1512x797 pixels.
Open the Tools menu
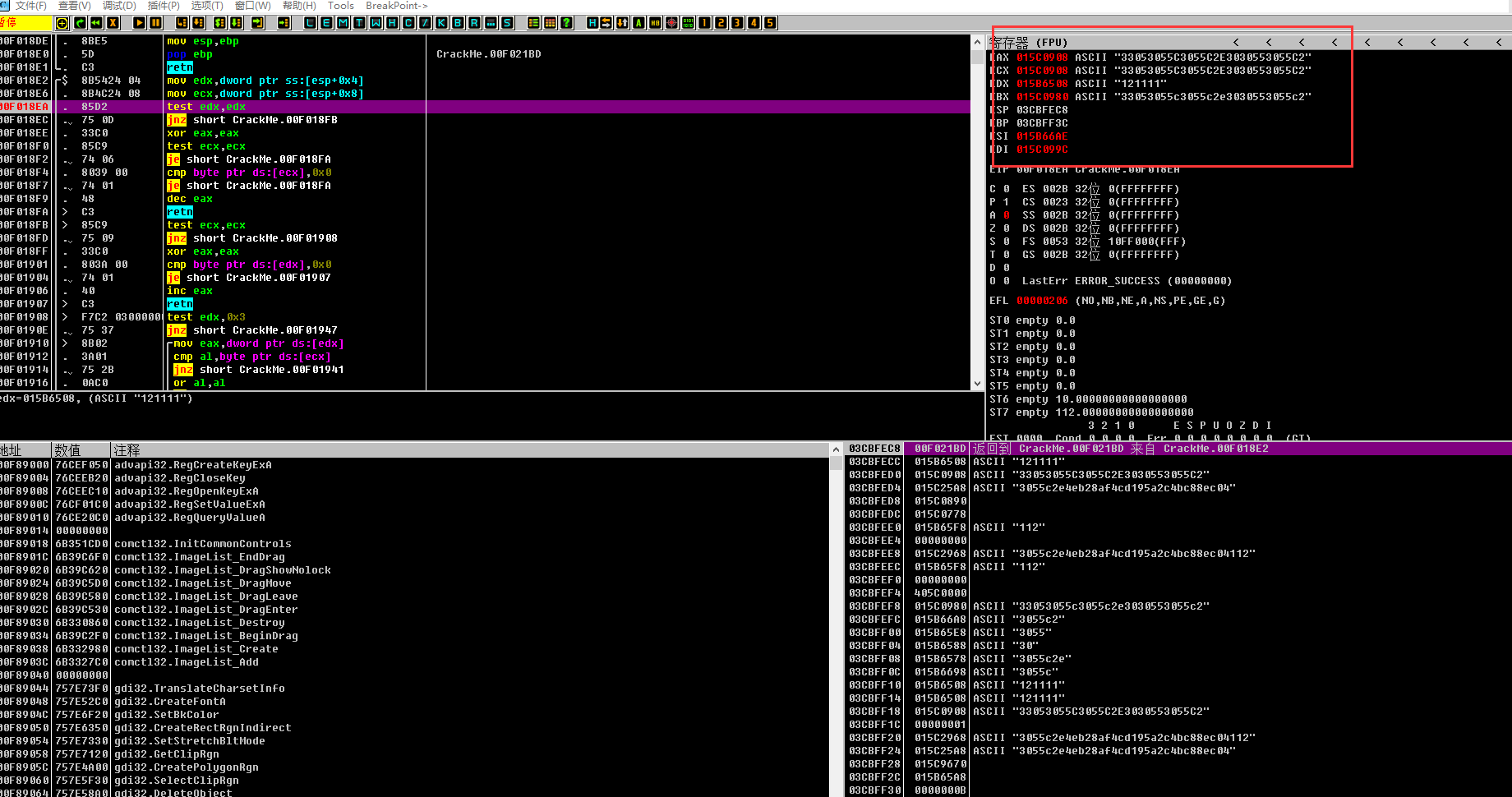(x=341, y=6)
